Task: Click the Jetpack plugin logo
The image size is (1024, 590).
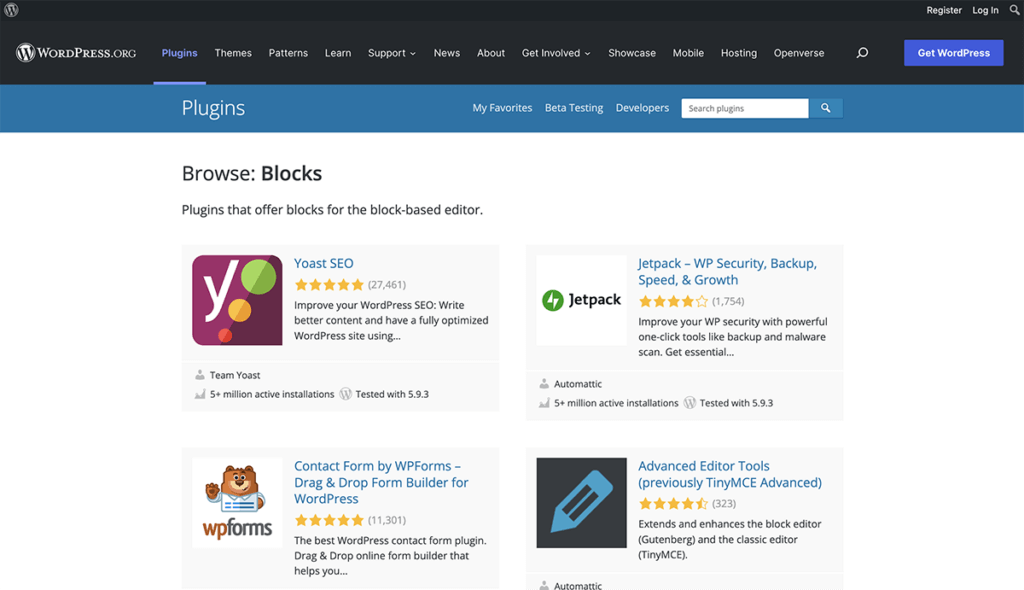Action: tap(581, 300)
